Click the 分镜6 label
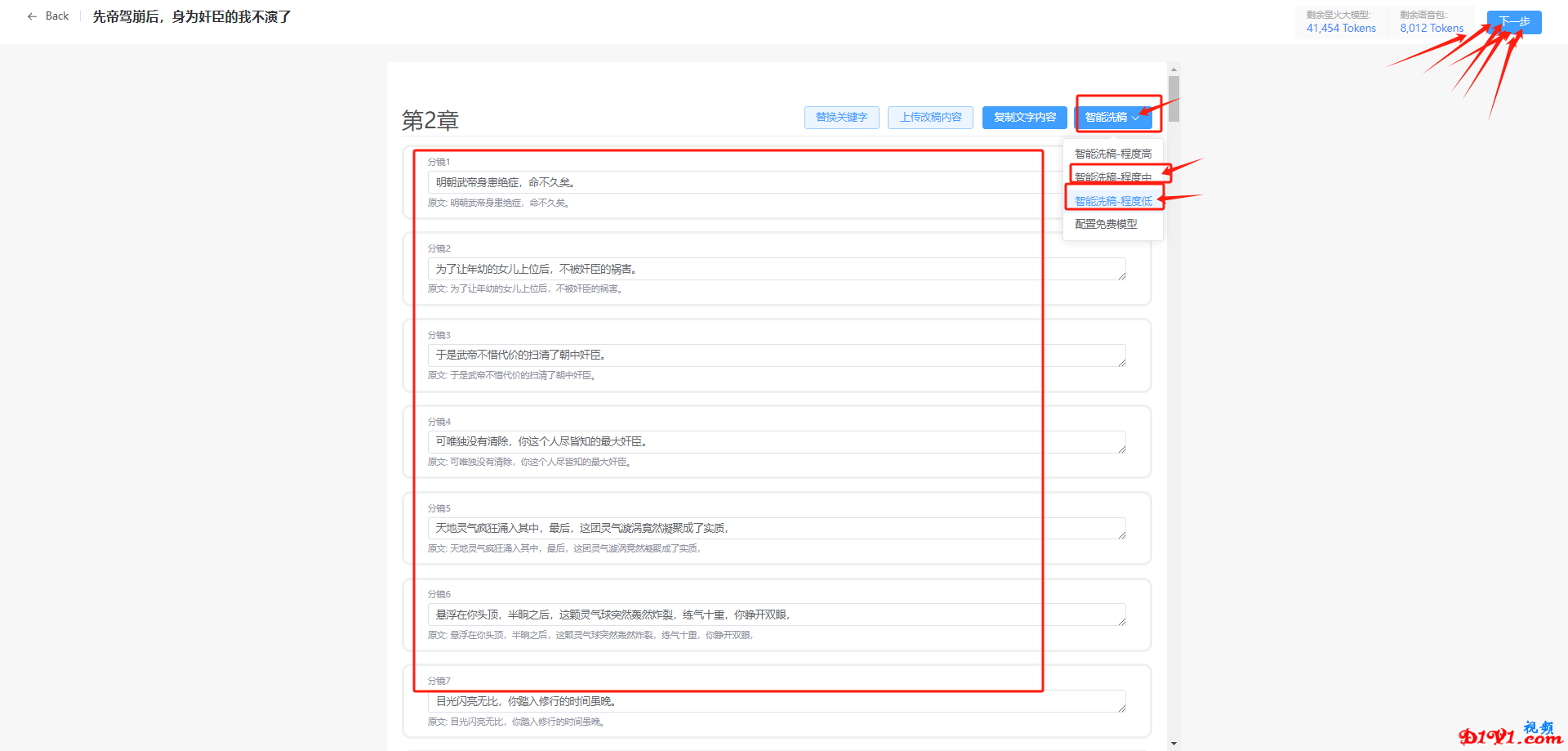 (439, 595)
